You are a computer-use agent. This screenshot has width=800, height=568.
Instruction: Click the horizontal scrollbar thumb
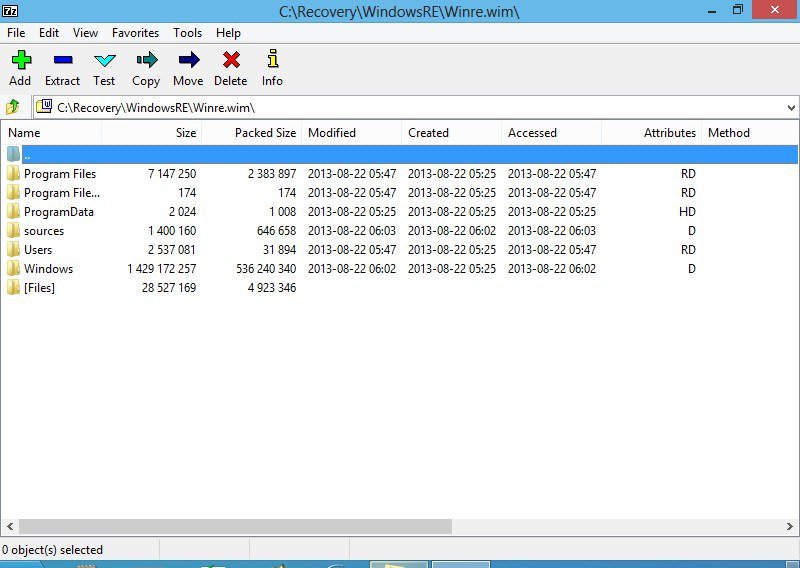coord(235,526)
